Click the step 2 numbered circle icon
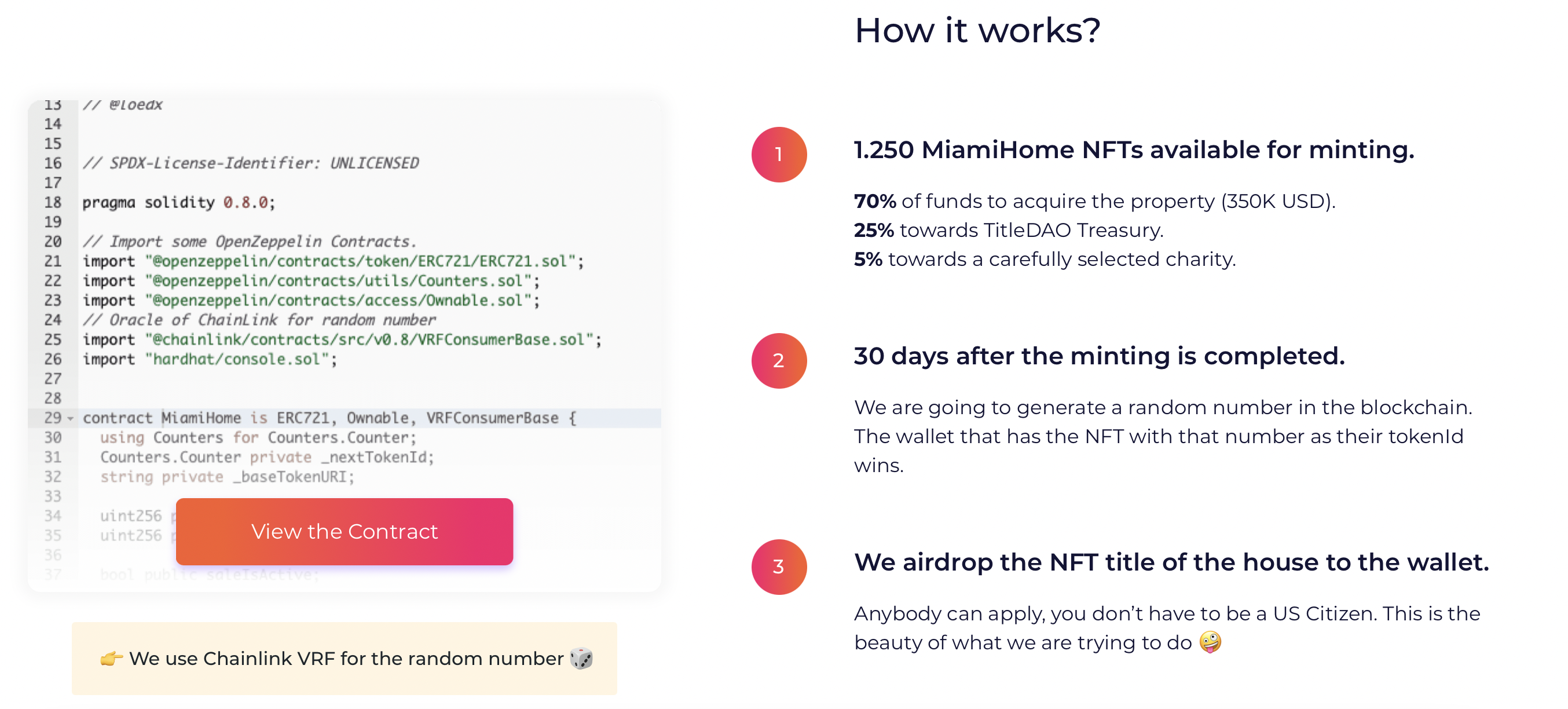1568x709 pixels. coord(779,361)
